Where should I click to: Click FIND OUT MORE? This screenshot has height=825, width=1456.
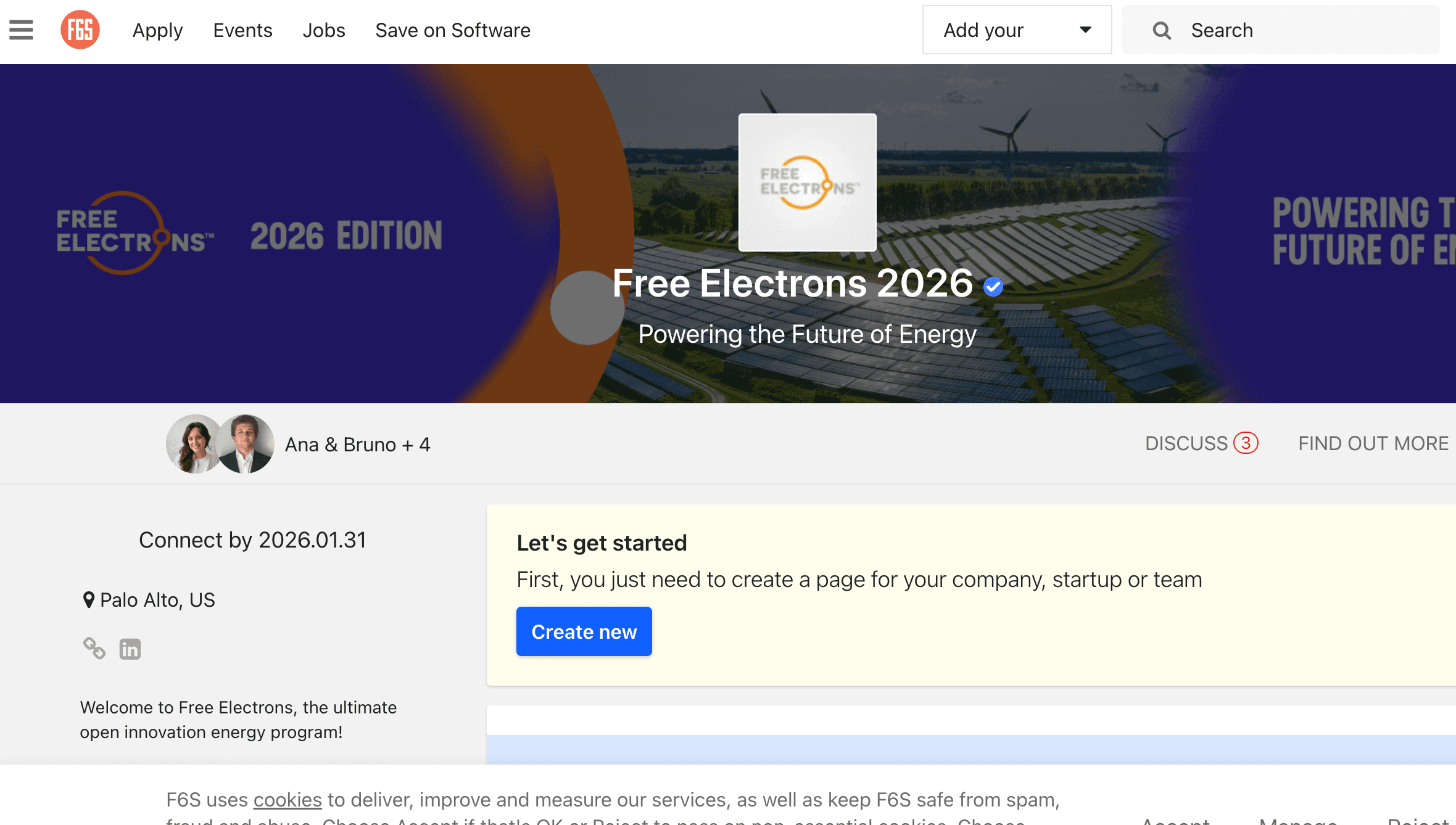(1373, 443)
